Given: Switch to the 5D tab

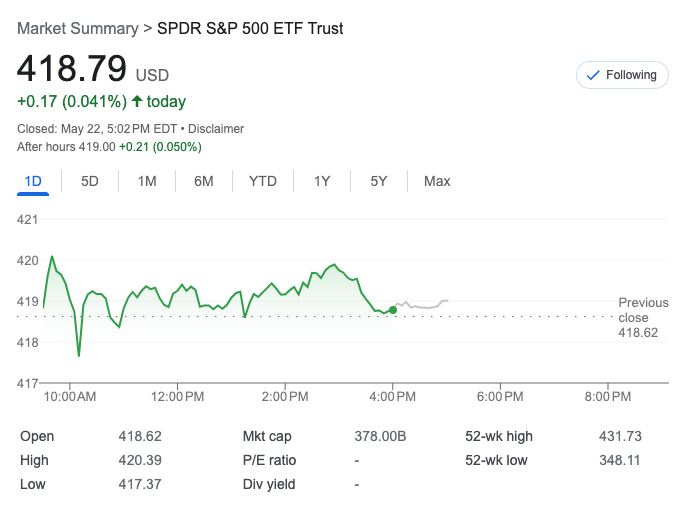Looking at the screenshot, I should 90,181.
